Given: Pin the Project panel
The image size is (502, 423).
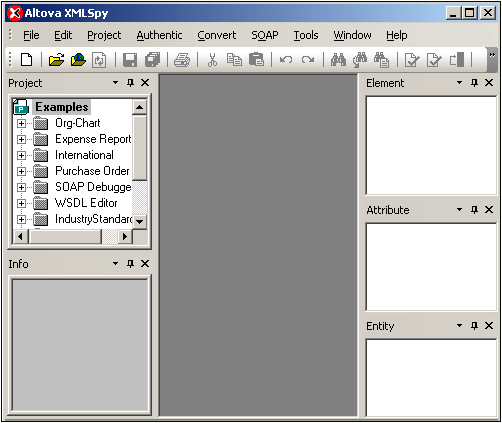Looking at the screenshot, I should coord(130,83).
